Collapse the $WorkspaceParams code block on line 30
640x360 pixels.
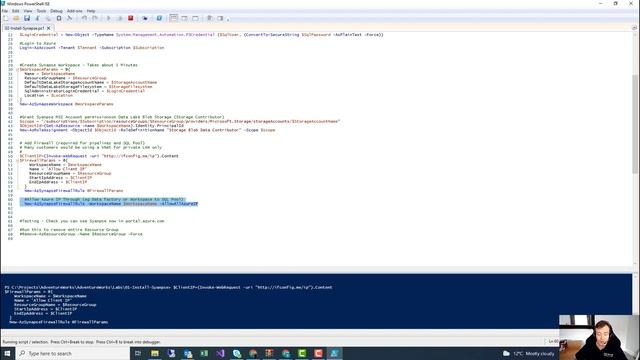pos(17,69)
